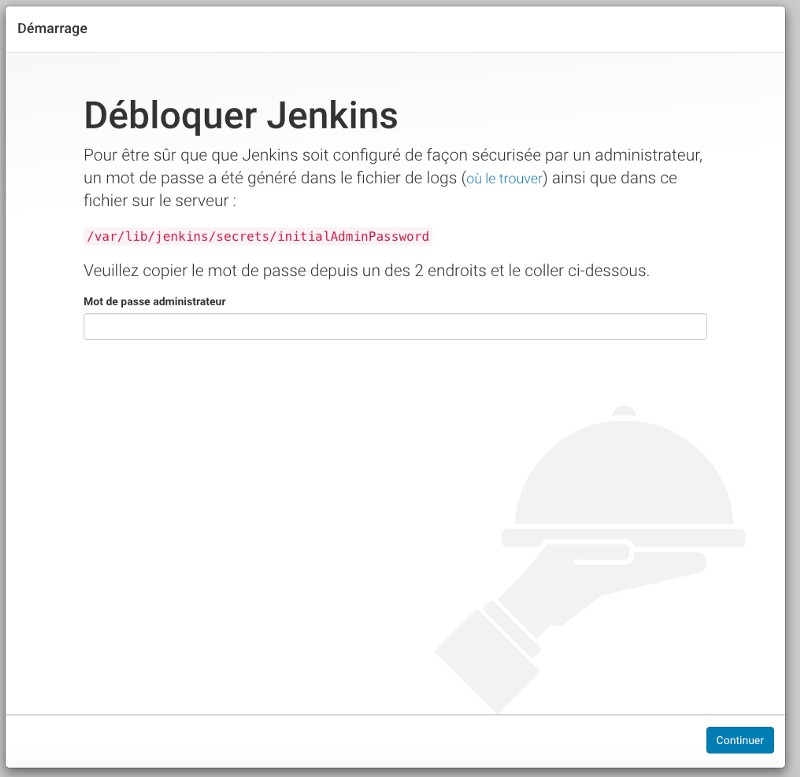Click the Continuer button

(x=739, y=740)
